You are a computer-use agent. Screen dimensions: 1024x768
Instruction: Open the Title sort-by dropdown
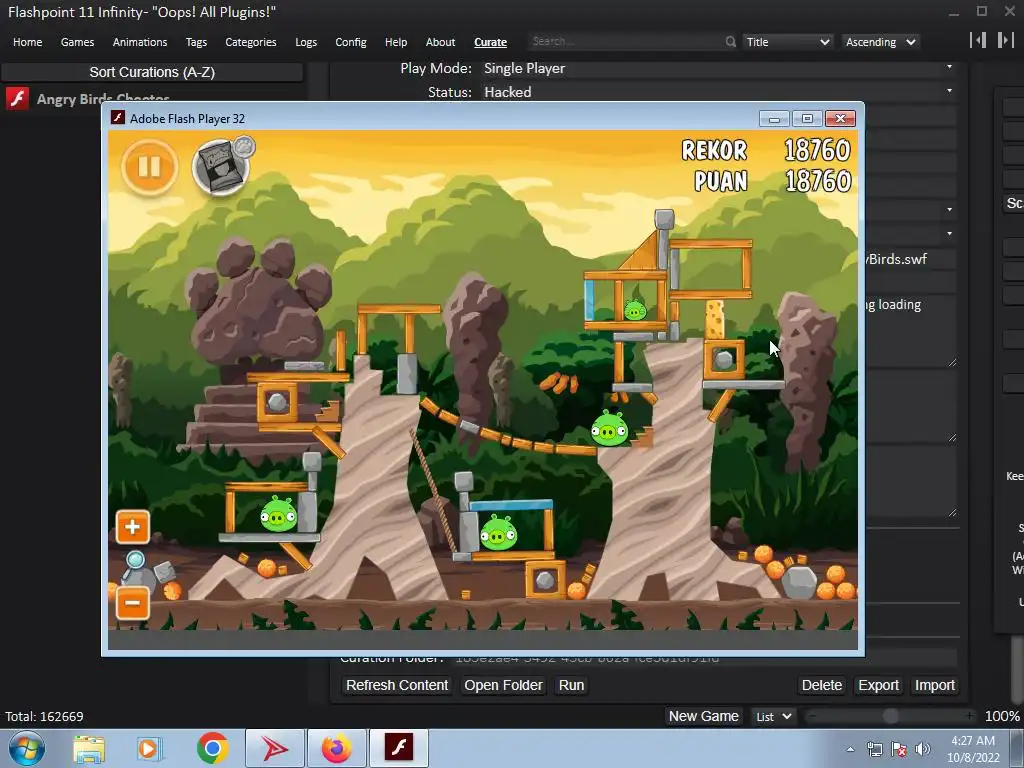(788, 42)
